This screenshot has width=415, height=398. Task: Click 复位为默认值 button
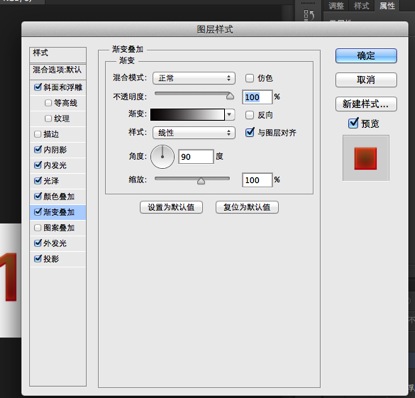click(247, 207)
